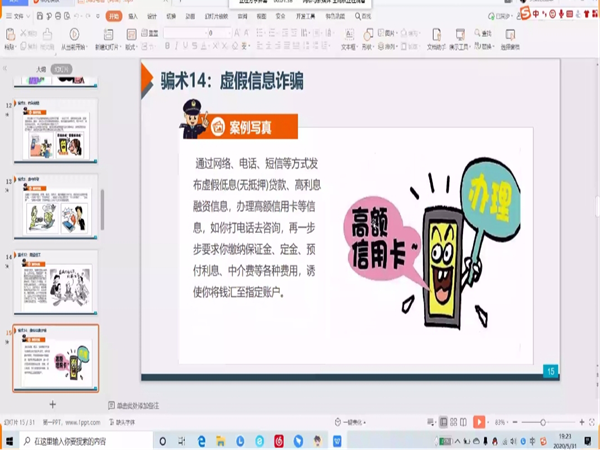Click the add slide plus icon below thumbnails
600x450 pixels.
tap(52, 405)
